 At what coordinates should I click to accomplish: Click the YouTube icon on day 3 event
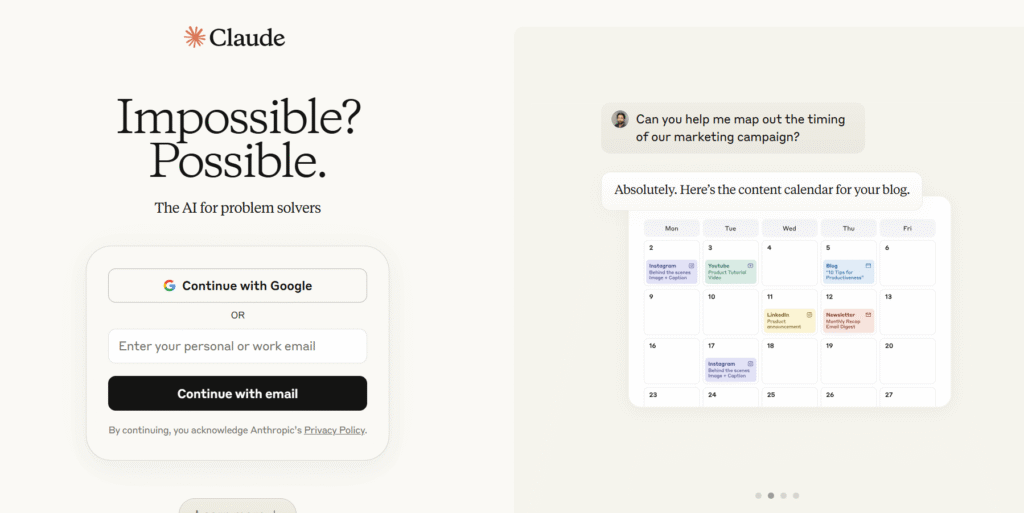[750, 266]
